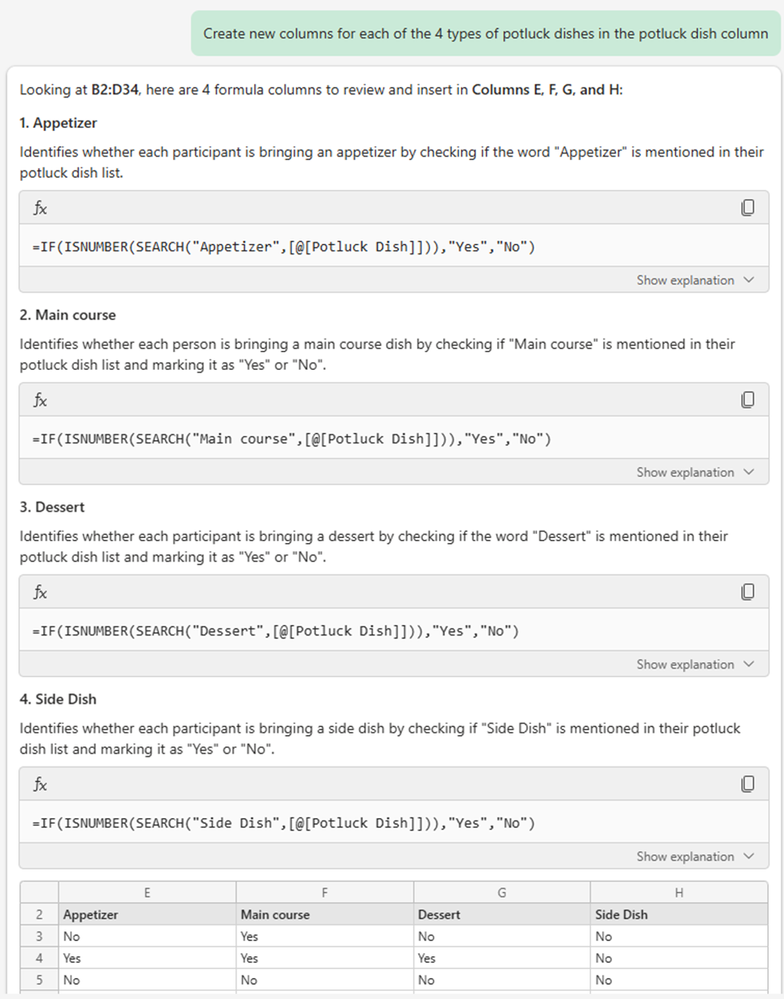Expand Show explanation for Dessert formula
Image resolution: width=784 pixels, height=999 pixels.
pos(695,664)
